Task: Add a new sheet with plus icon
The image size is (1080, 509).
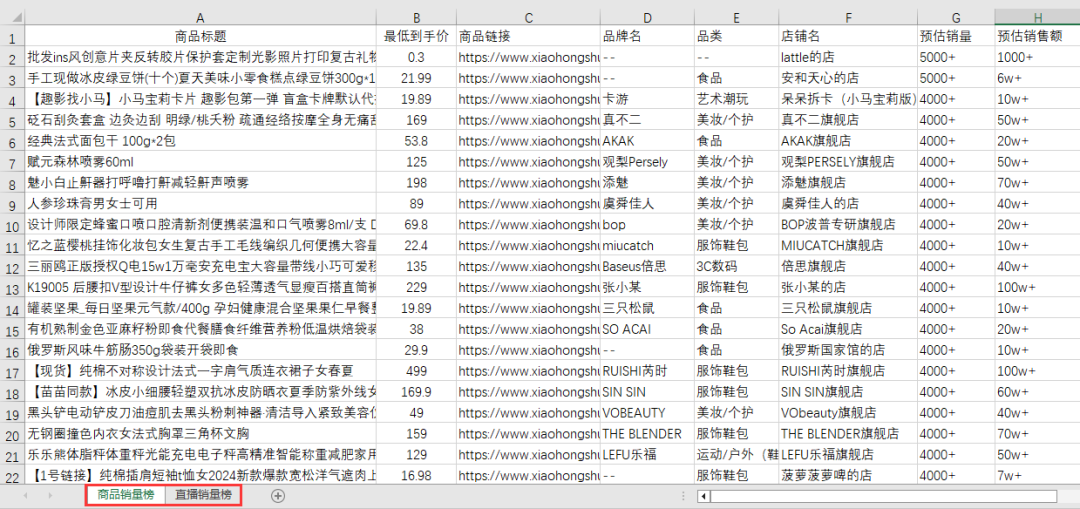Action: [x=278, y=495]
